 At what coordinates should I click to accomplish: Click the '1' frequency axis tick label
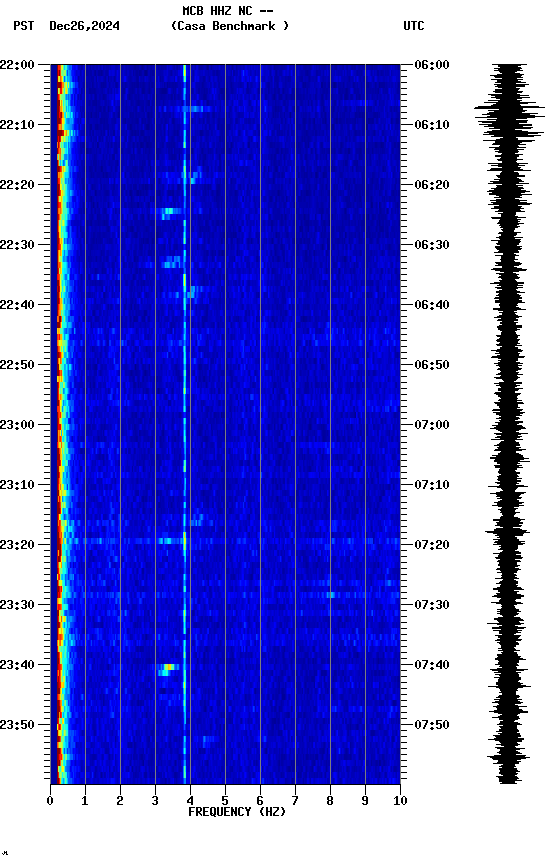coord(85,801)
